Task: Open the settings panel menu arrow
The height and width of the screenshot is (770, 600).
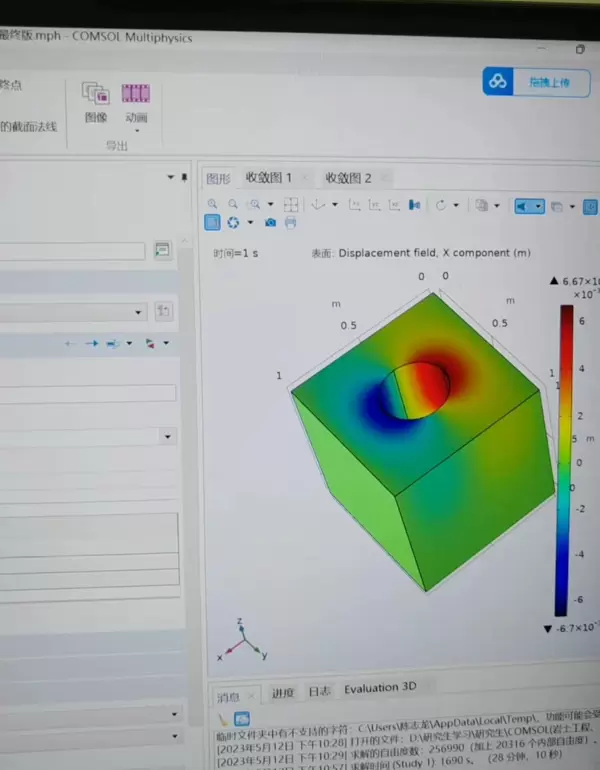Action: pyautogui.click(x=170, y=177)
